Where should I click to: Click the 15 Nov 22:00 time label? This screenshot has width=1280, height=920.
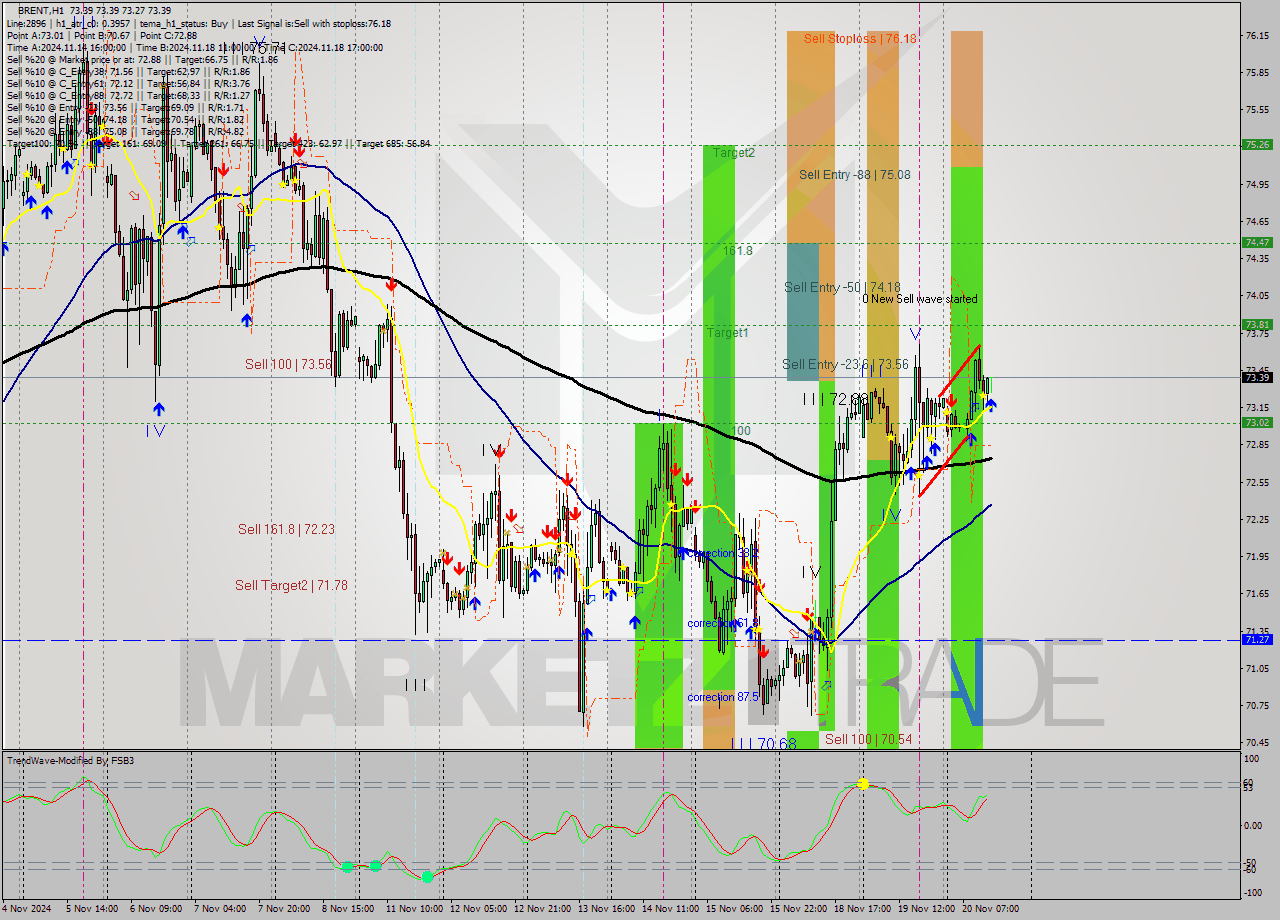click(x=798, y=909)
